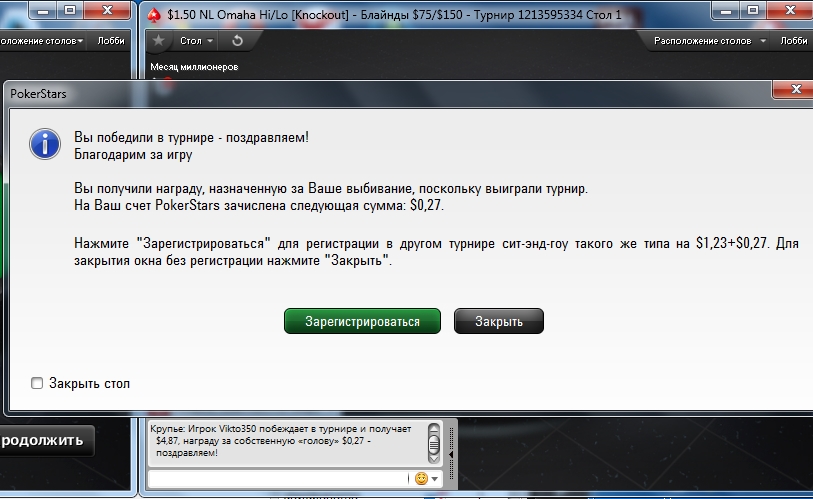The image size is (813, 499).
Task: Collapse the chat panel with the side arrow
Action: click(451, 454)
